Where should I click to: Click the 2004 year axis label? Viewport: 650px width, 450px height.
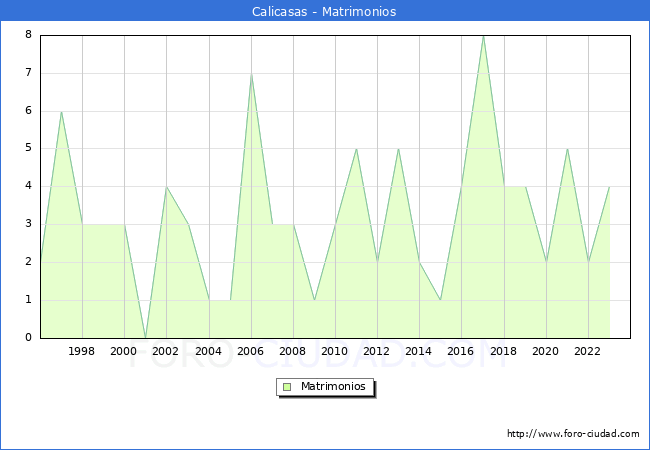click(208, 351)
